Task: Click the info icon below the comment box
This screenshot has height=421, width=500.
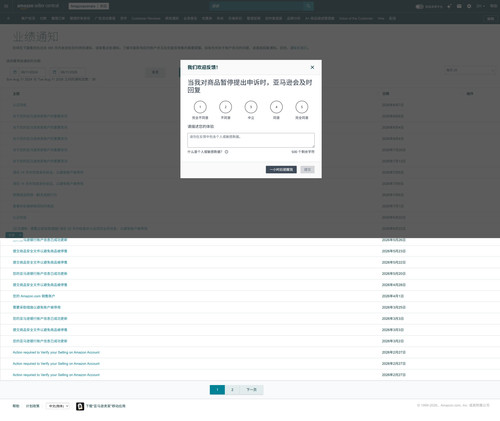Action: (227, 152)
